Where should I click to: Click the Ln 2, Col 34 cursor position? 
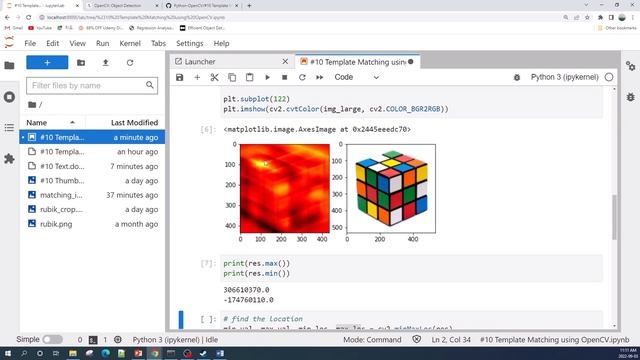pyautogui.click(x=451, y=340)
